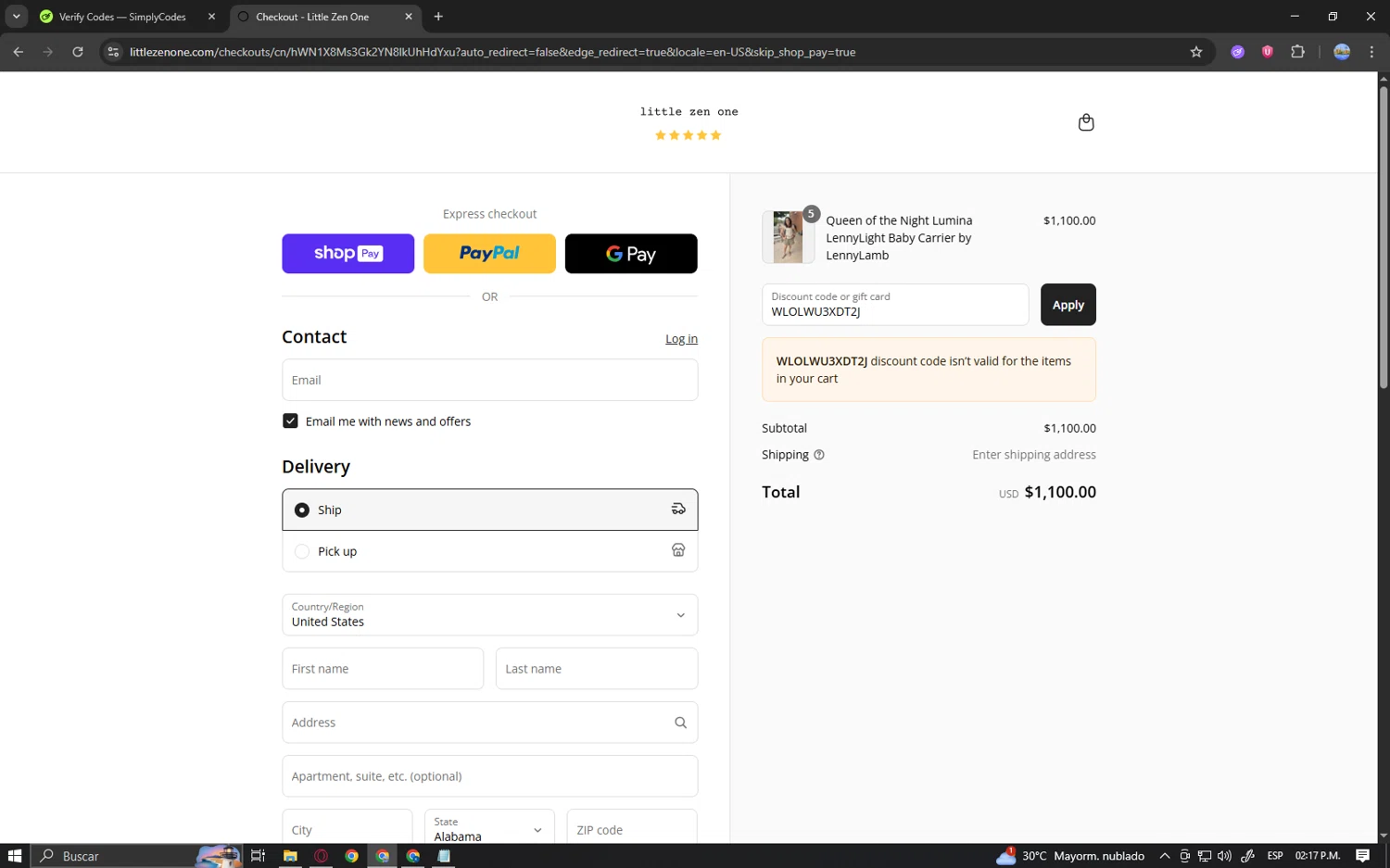Click the browser address bar URL
Image resolution: width=1390 pixels, height=868 pixels.
pos(492,52)
